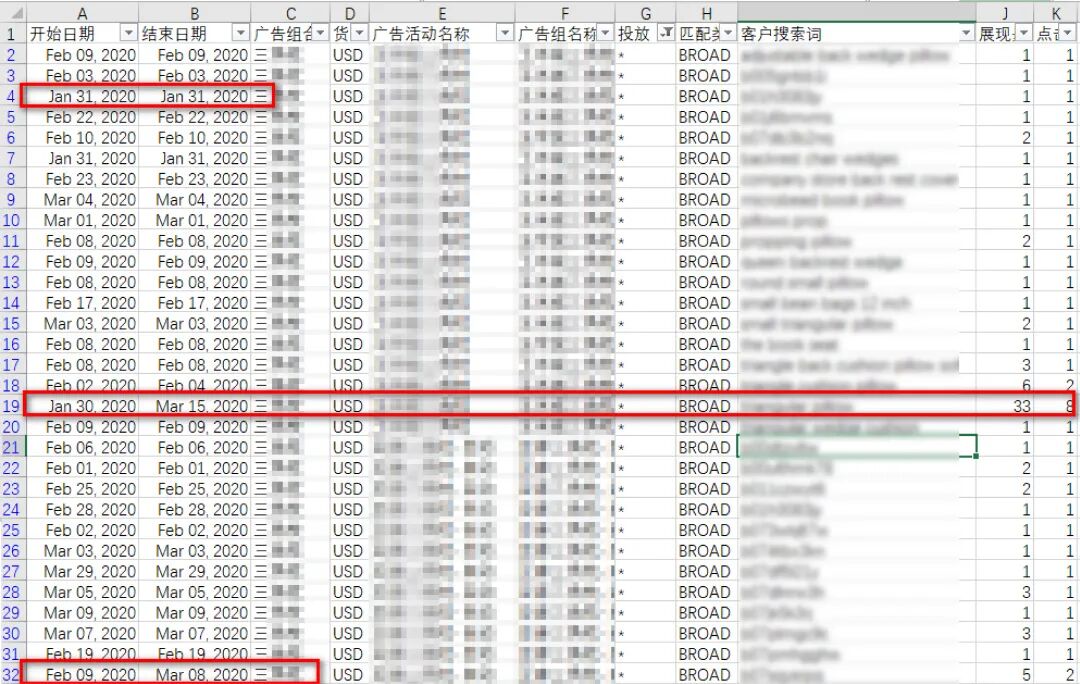Click the BROAD cell in row 2

pos(707,54)
